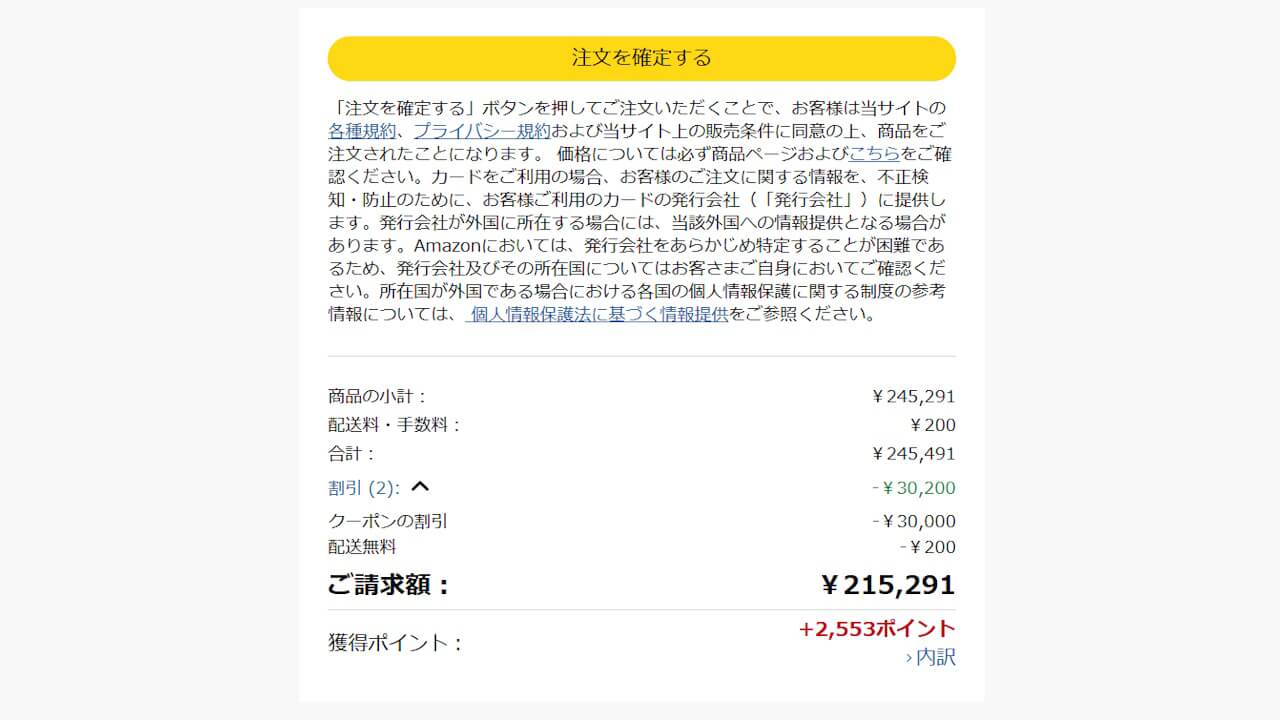The image size is (1280, 720).
Task: Click the ¥245,291 subtotal amount
Action: pyautogui.click(x=914, y=396)
